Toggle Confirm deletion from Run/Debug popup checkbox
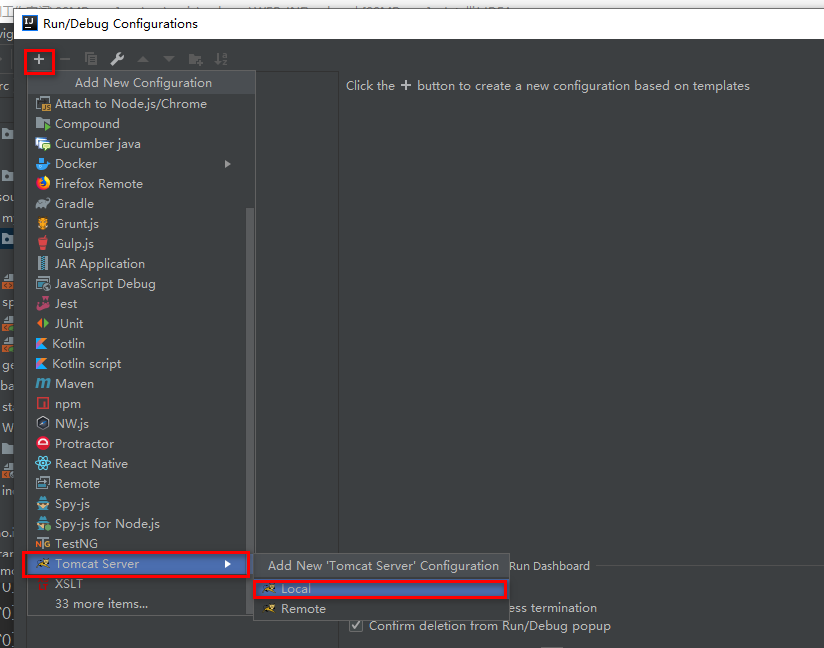Viewport: 824px width, 648px height. pyautogui.click(x=356, y=625)
